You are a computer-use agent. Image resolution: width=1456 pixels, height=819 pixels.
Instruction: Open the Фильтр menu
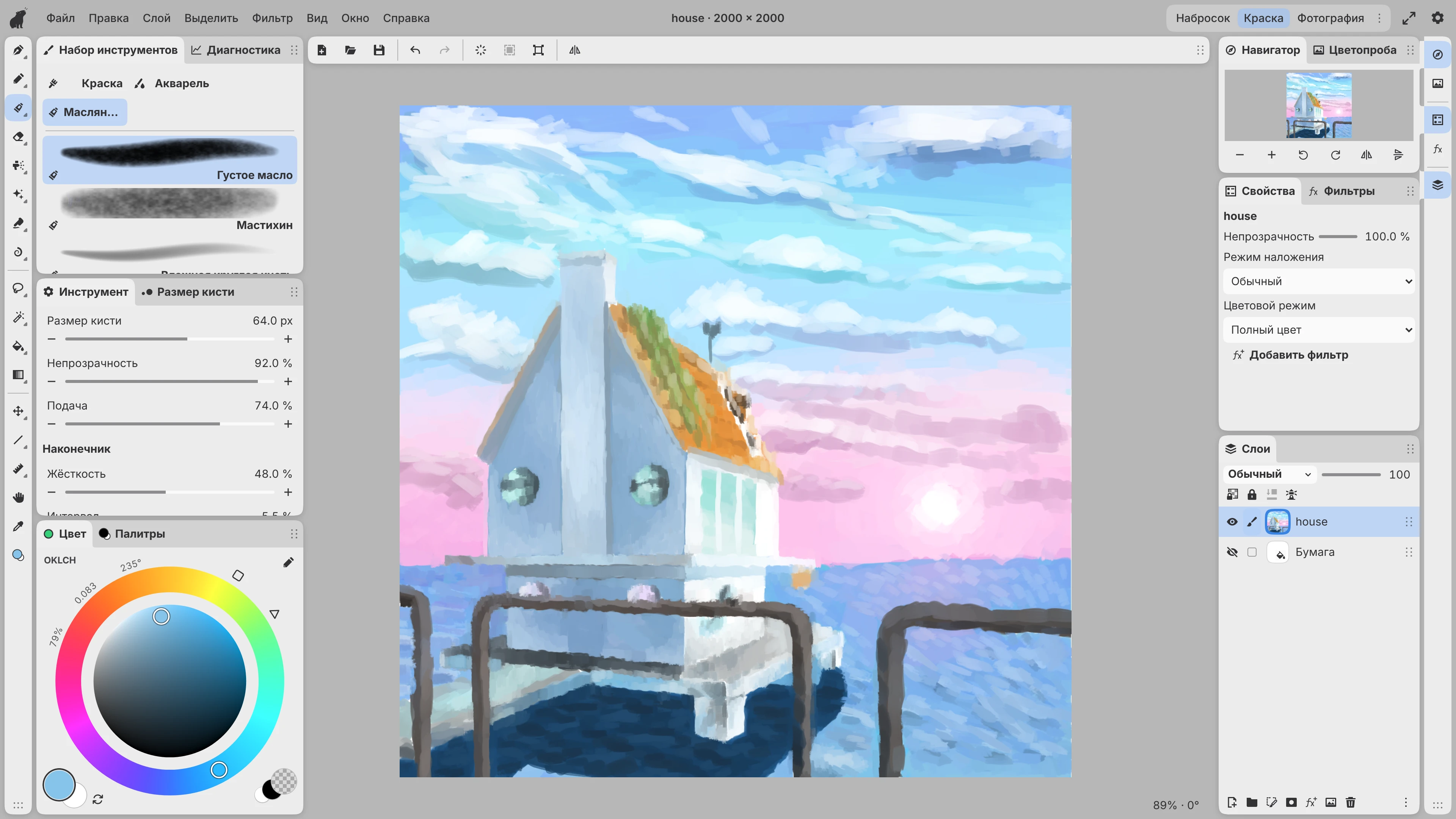tap(273, 18)
